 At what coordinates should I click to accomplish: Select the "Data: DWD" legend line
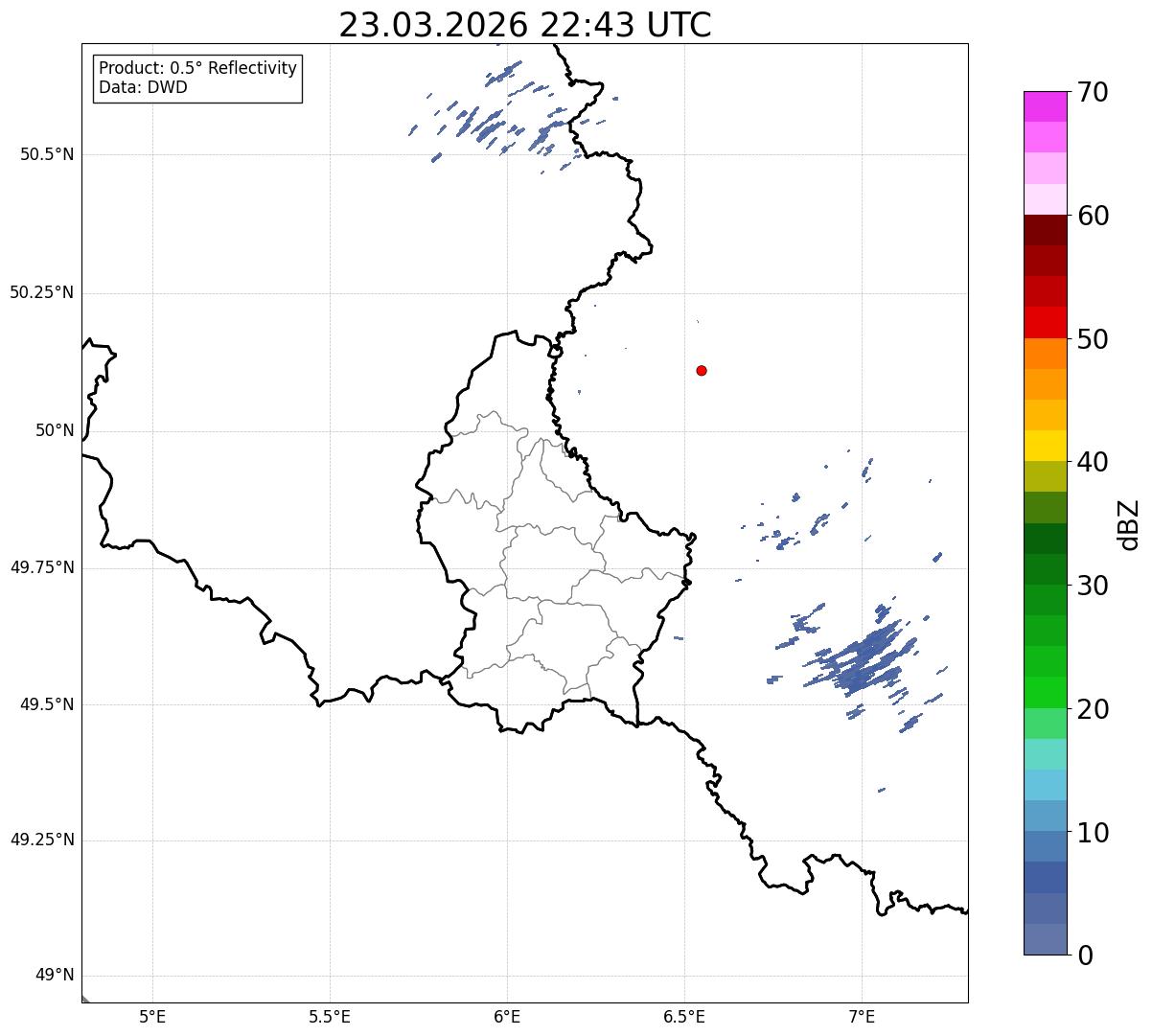pyautogui.click(x=143, y=87)
